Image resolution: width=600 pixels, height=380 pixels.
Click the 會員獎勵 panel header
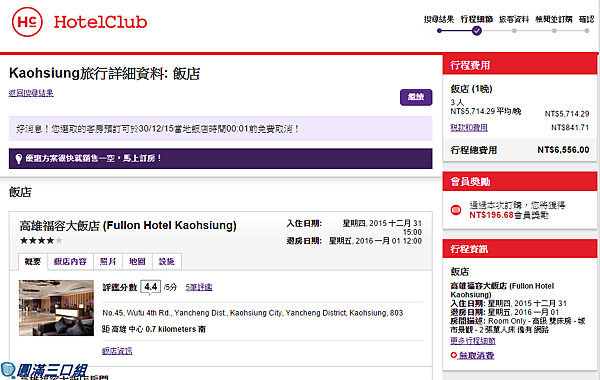point(520,181)
